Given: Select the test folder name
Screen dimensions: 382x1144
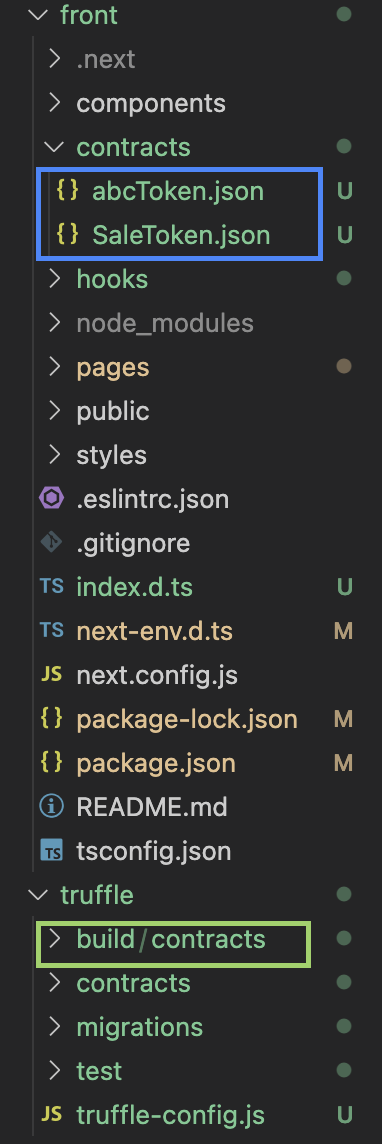Looking at the screenshot, I should coord(99,1071).
